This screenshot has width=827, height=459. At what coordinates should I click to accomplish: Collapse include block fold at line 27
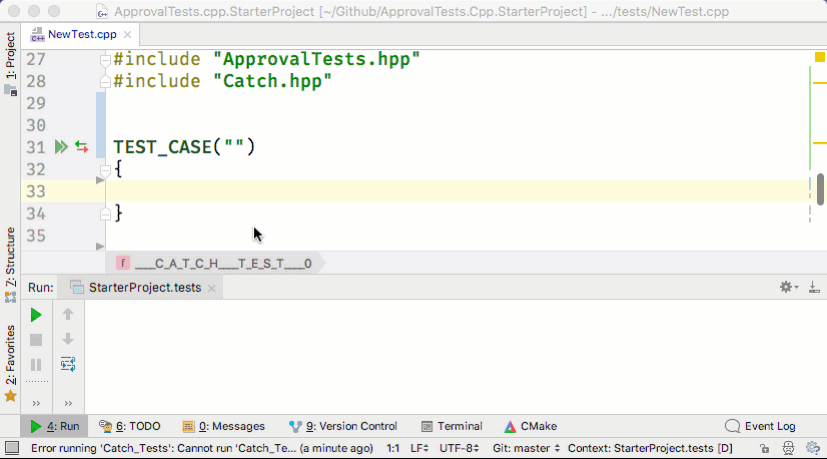tap(105, 60)
